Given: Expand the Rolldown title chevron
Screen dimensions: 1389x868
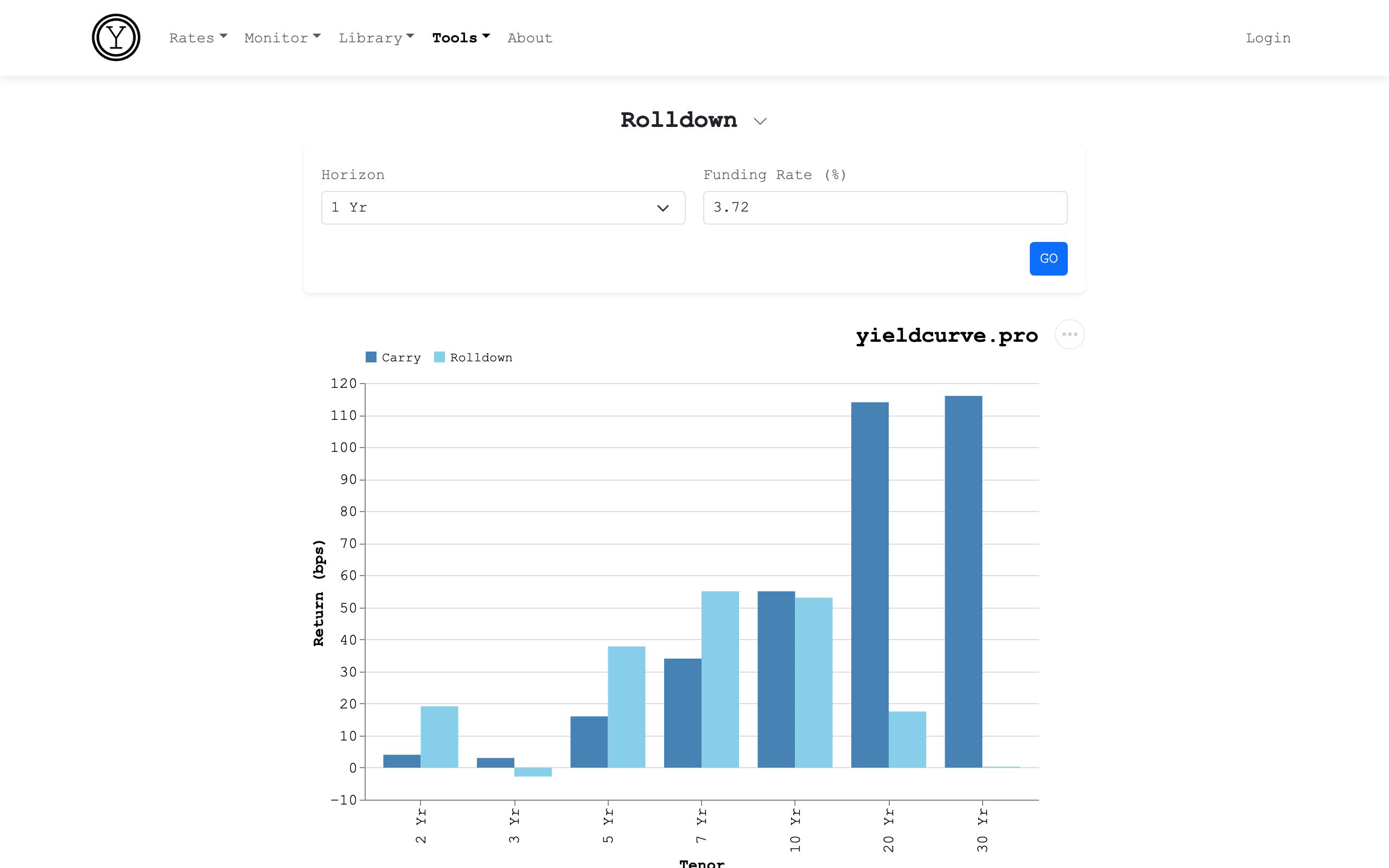Looking at the screenshot, I should [x=760, y=121].
